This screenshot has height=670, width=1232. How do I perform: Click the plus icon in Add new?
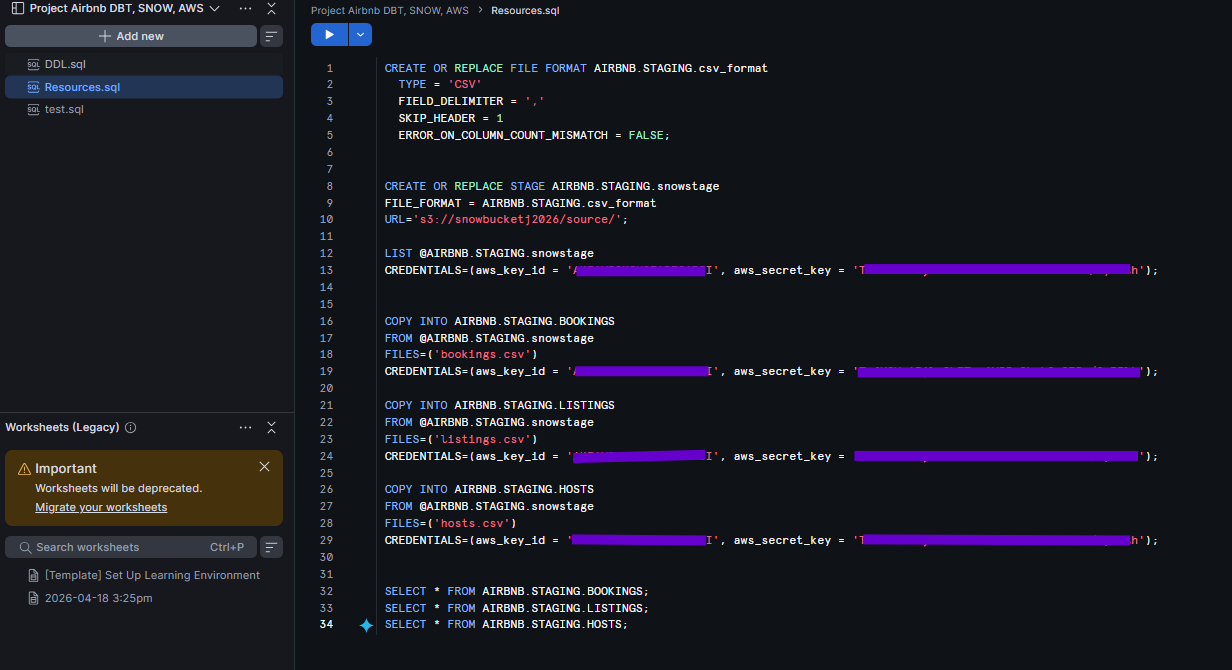point(105,36)
